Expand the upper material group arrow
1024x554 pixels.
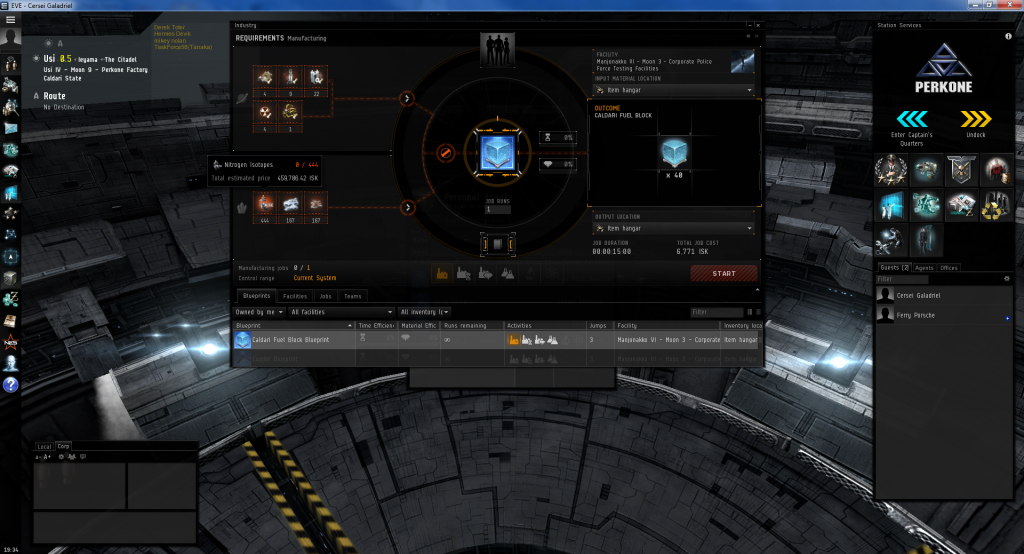(407, 99)
